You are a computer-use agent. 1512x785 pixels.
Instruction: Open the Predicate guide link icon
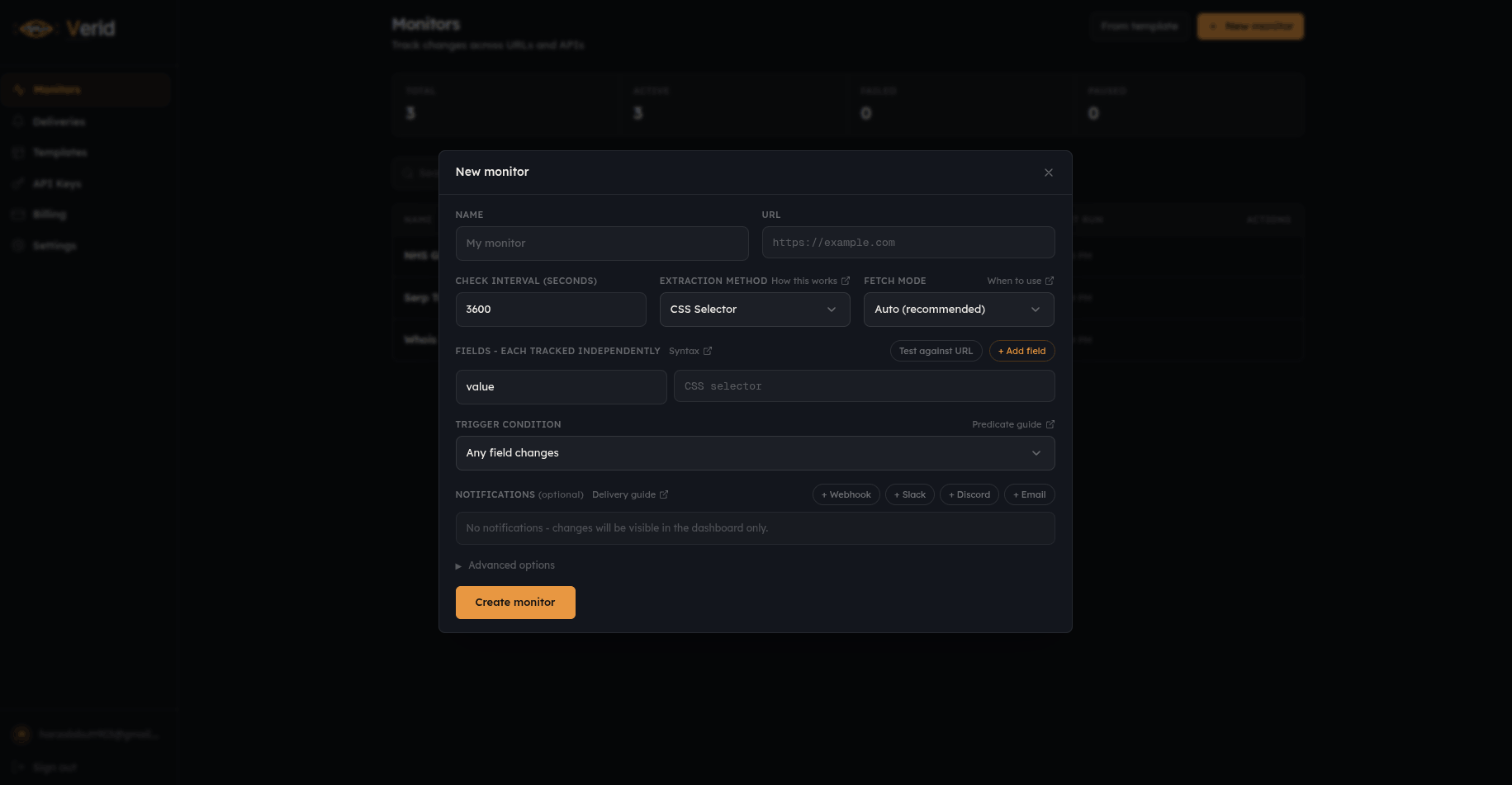tap(1050, 424)
